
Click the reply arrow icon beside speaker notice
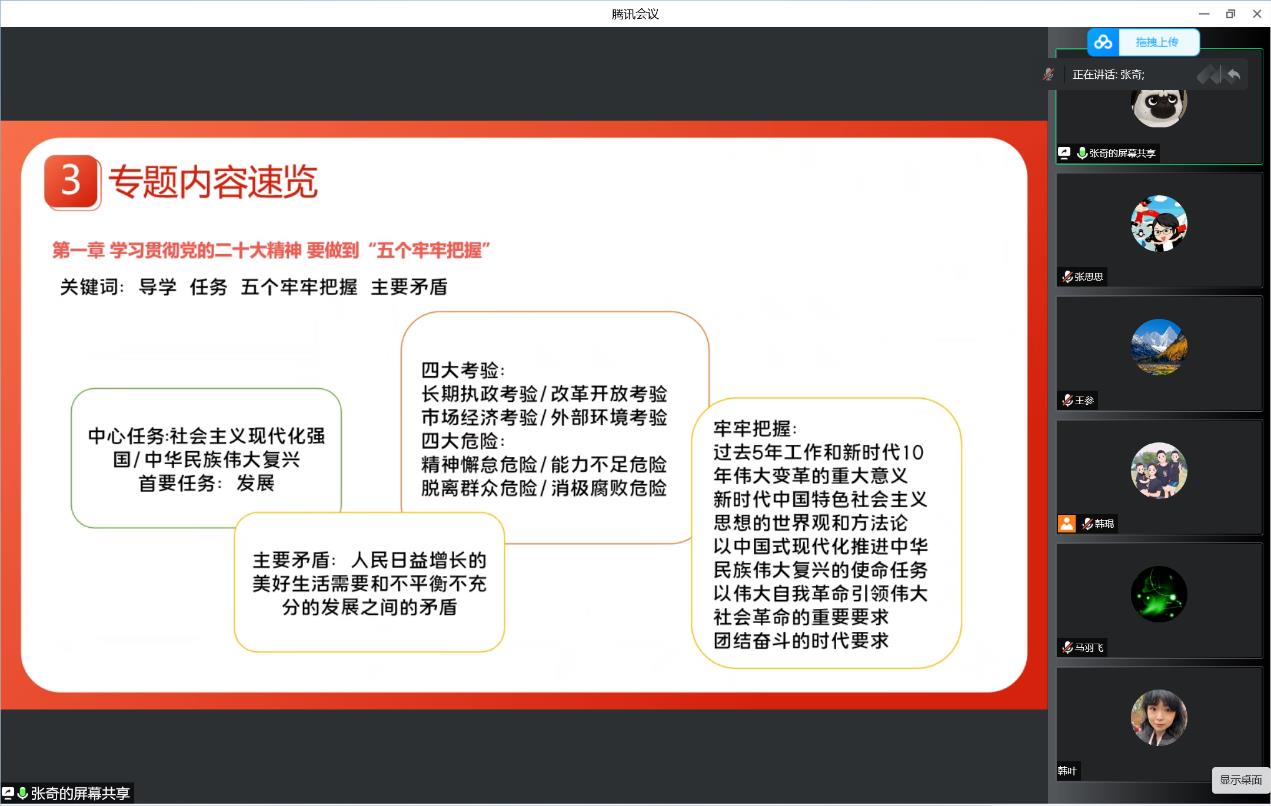pos(1234,74)
